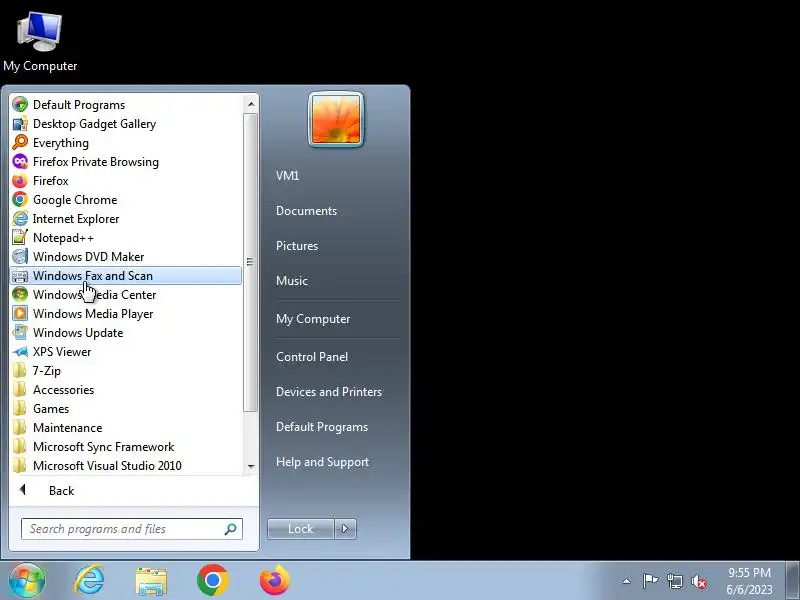The height and width of the screenshot is (600, 800).
Task: Click the user account picture
Action: click(x=336, y=120)
